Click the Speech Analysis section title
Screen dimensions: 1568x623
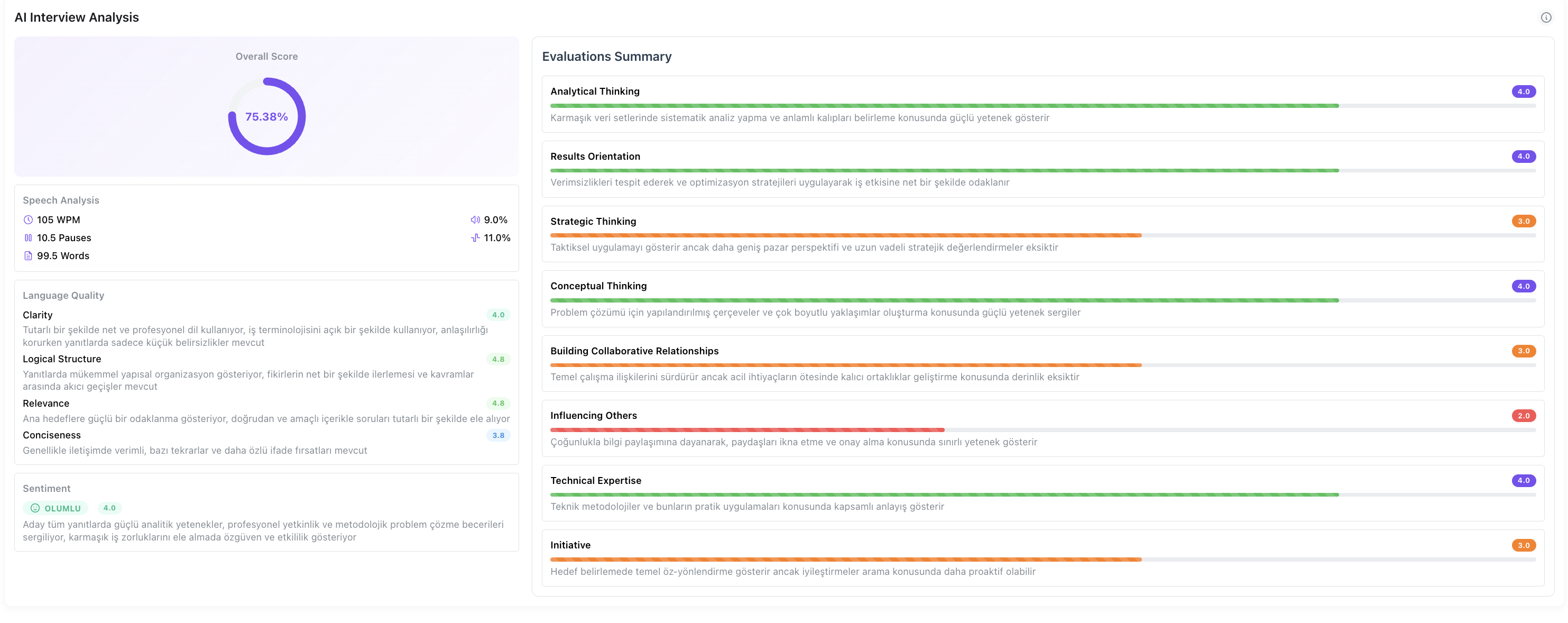pyautogui.click(x=61, y=200)
